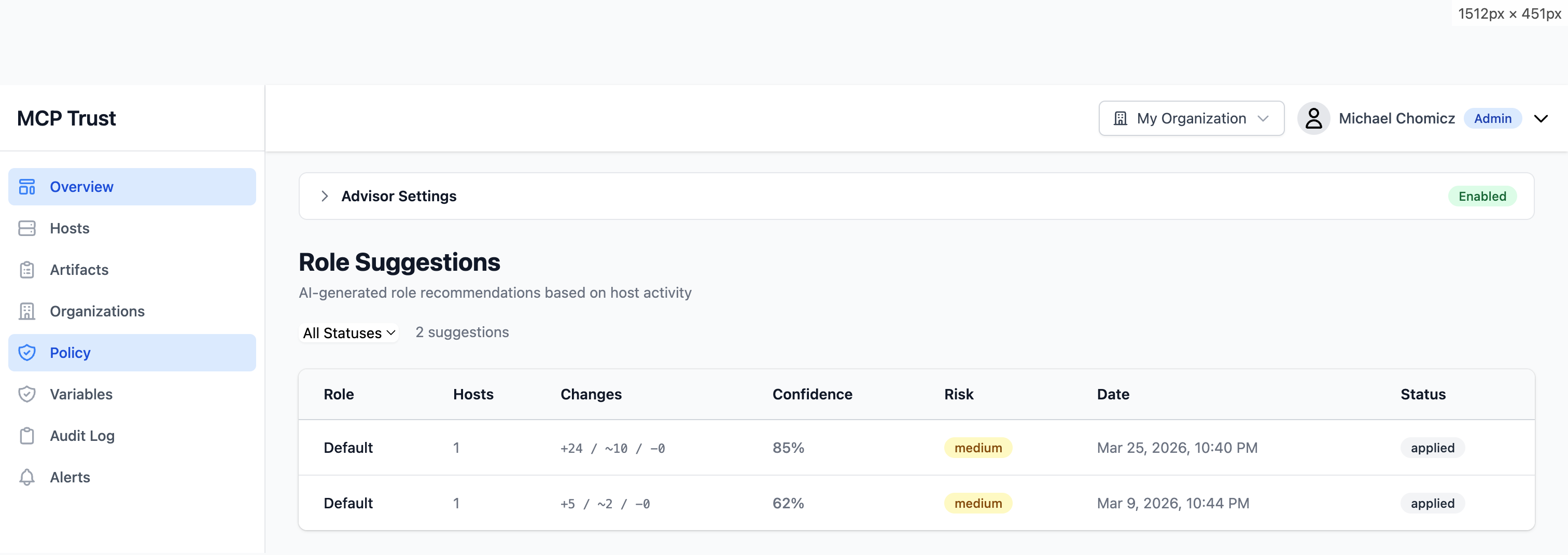The width and height of the screenshot is (1568, 555).
Task: Click the MCP Trust home link
Action: (x=66, y=118)
